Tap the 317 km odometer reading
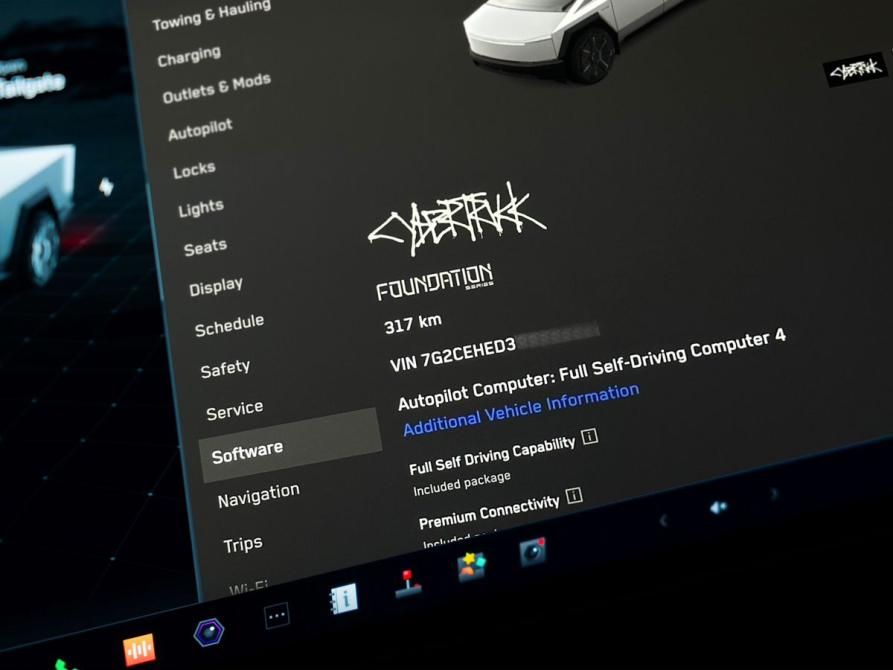This screenshot has height=670, width=893. point(413,324)
